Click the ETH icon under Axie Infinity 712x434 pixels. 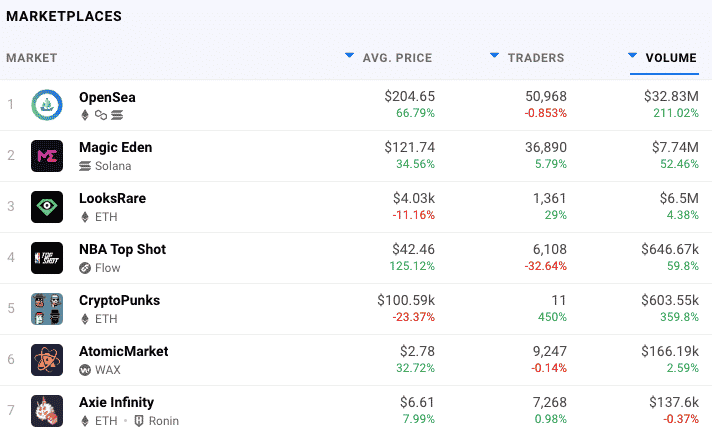click(84, 421)
